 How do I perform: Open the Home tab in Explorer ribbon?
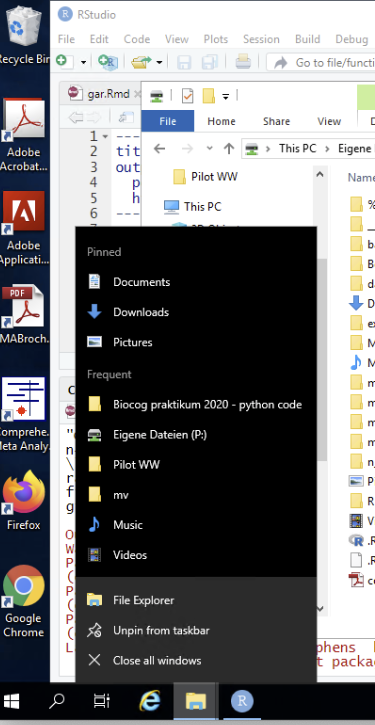point(221,121)
